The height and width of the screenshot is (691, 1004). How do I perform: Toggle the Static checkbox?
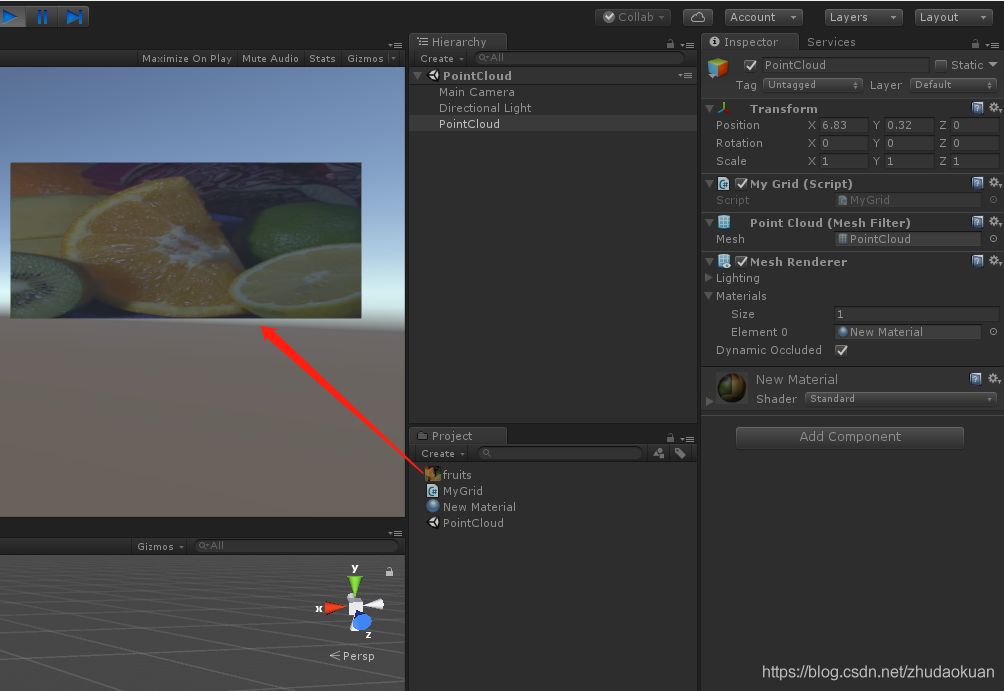(x=941, y=65)
